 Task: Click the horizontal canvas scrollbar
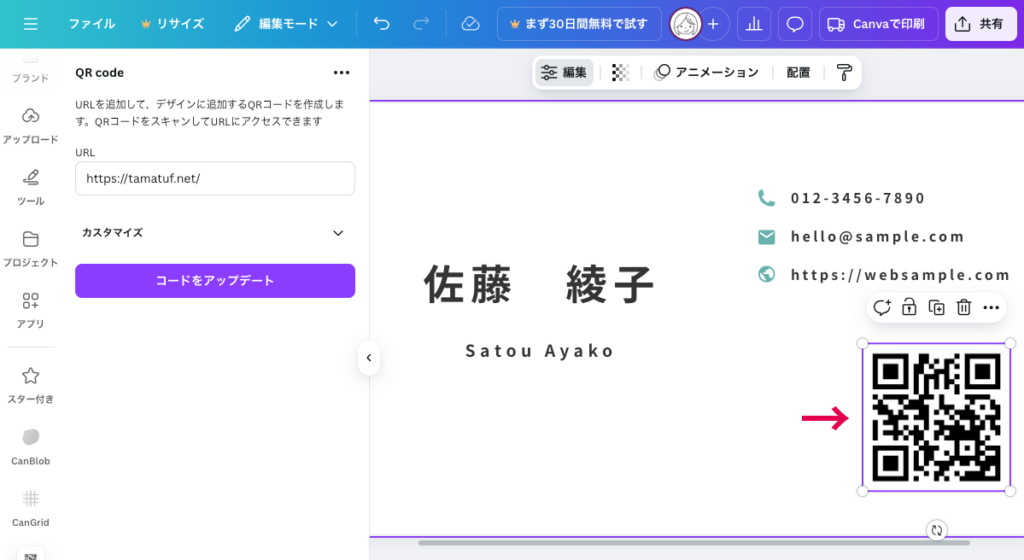694,542
